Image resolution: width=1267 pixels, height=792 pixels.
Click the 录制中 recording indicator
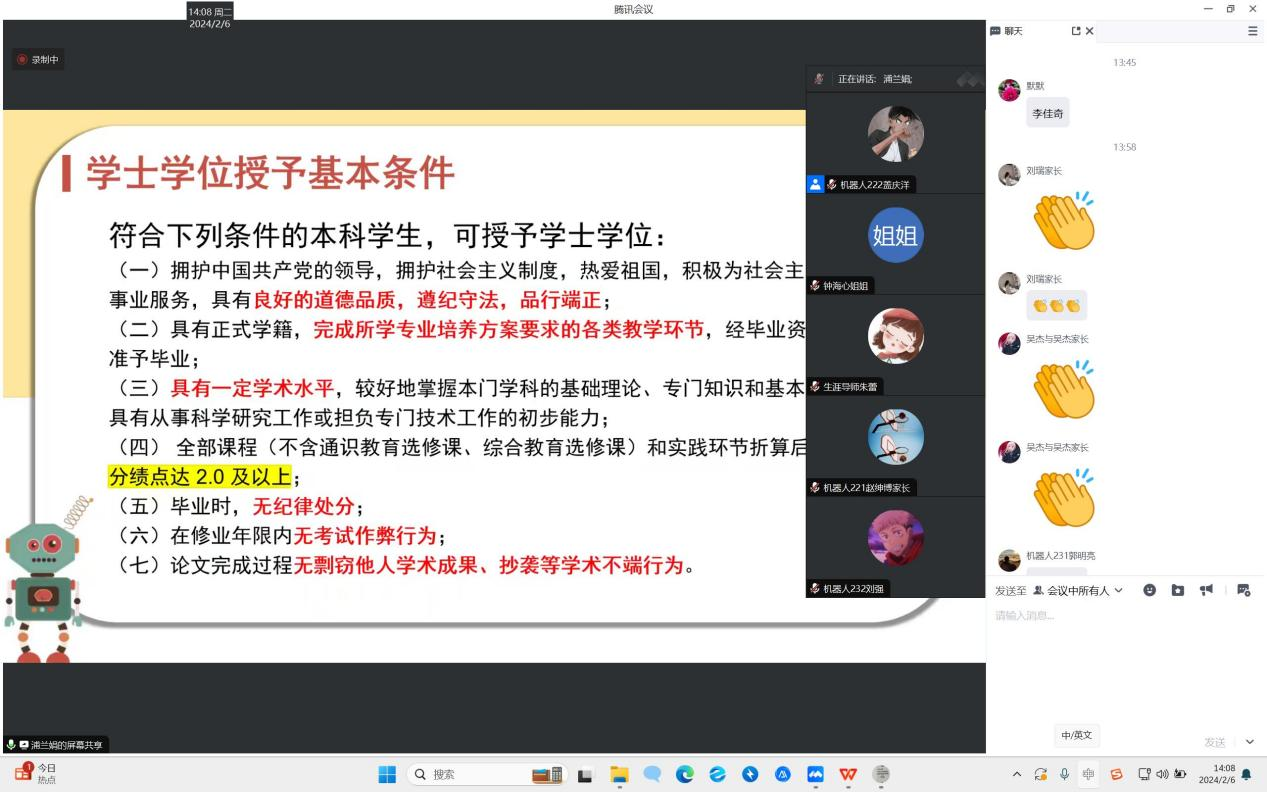tap(38, 60)
